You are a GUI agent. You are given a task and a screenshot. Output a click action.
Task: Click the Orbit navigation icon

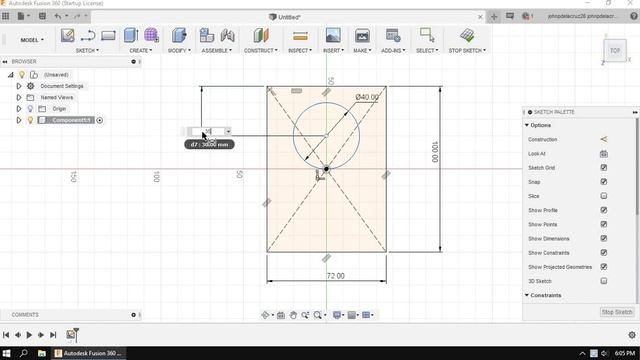[265, 315]
